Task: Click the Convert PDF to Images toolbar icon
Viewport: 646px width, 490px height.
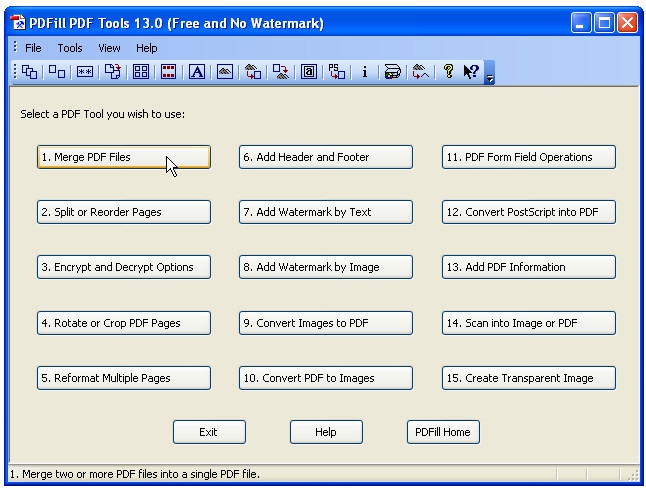Action: coord(281,72)
